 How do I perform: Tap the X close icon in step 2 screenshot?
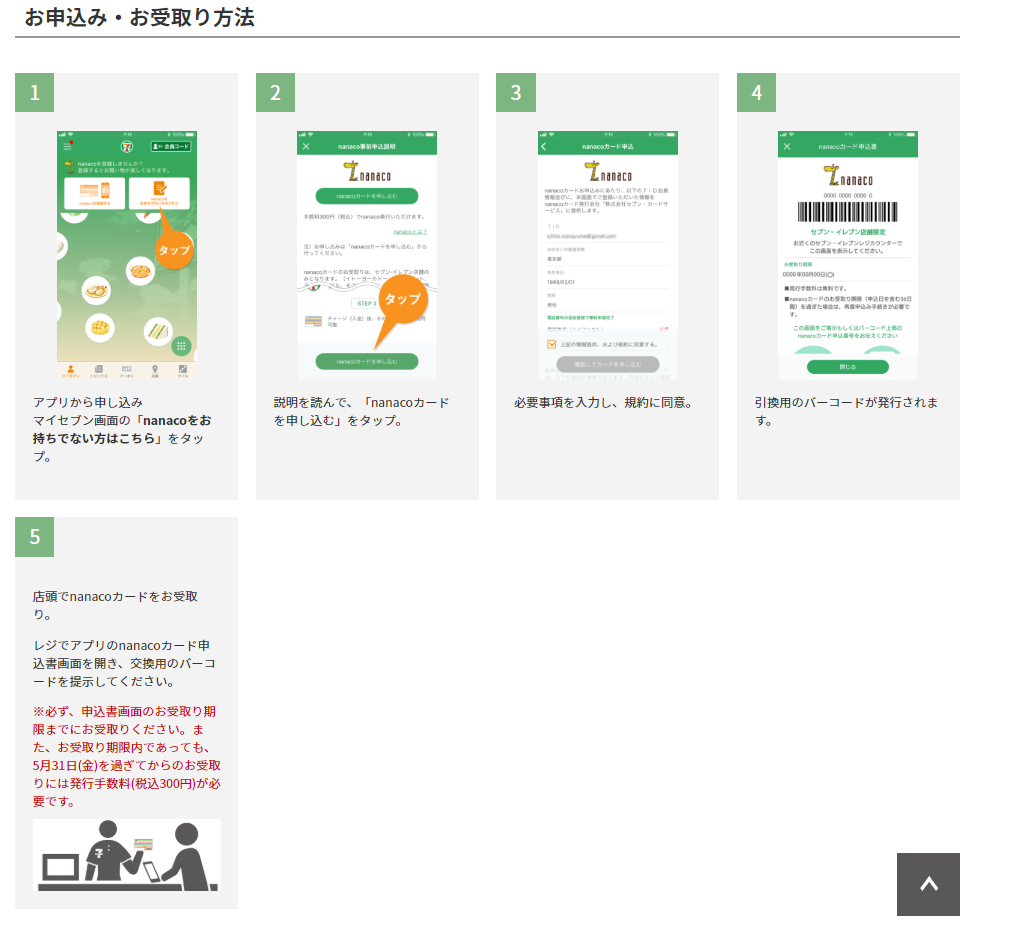click(306, 146)
